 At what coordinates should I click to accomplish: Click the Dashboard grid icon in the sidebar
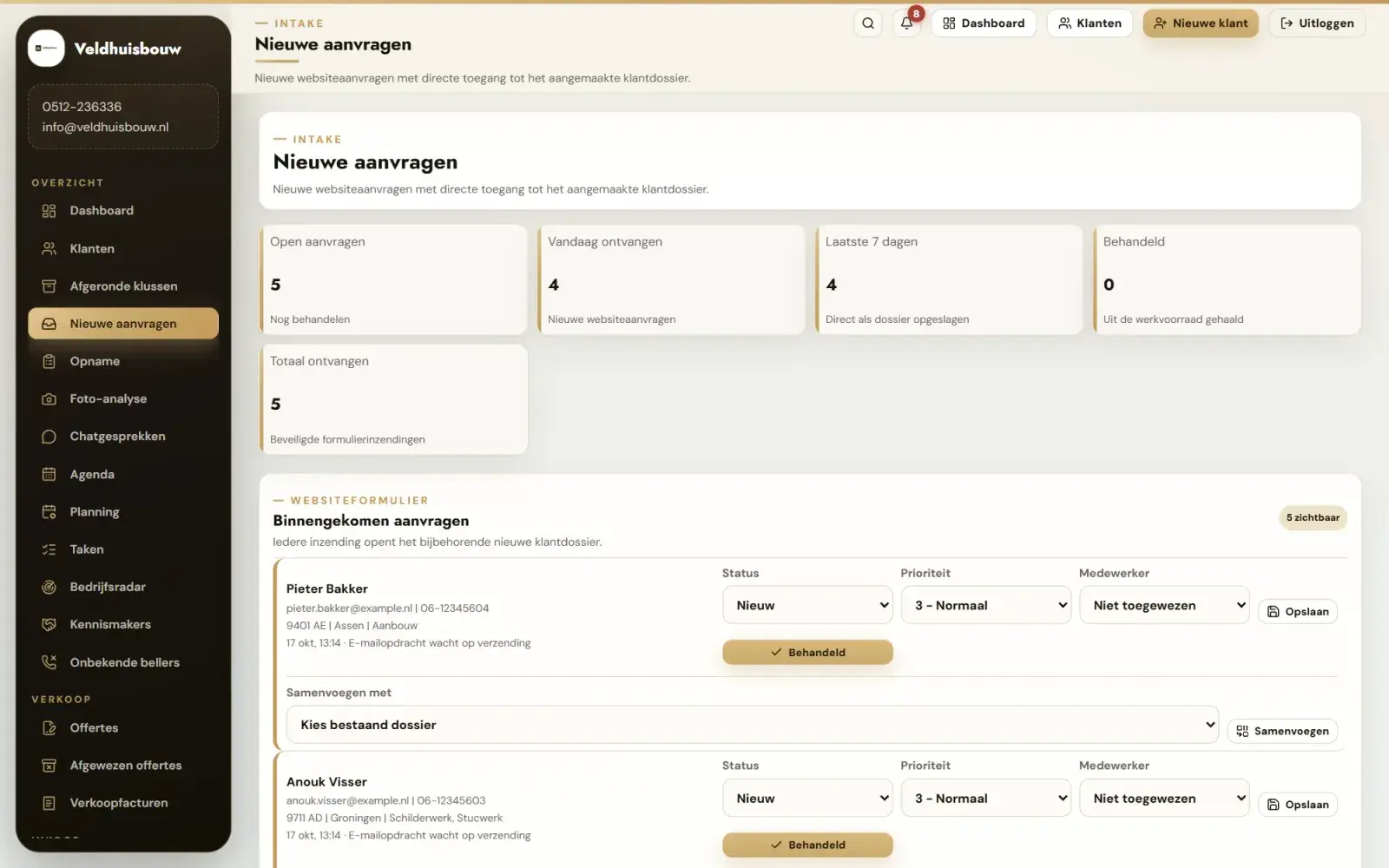click(x=49, y=211)
